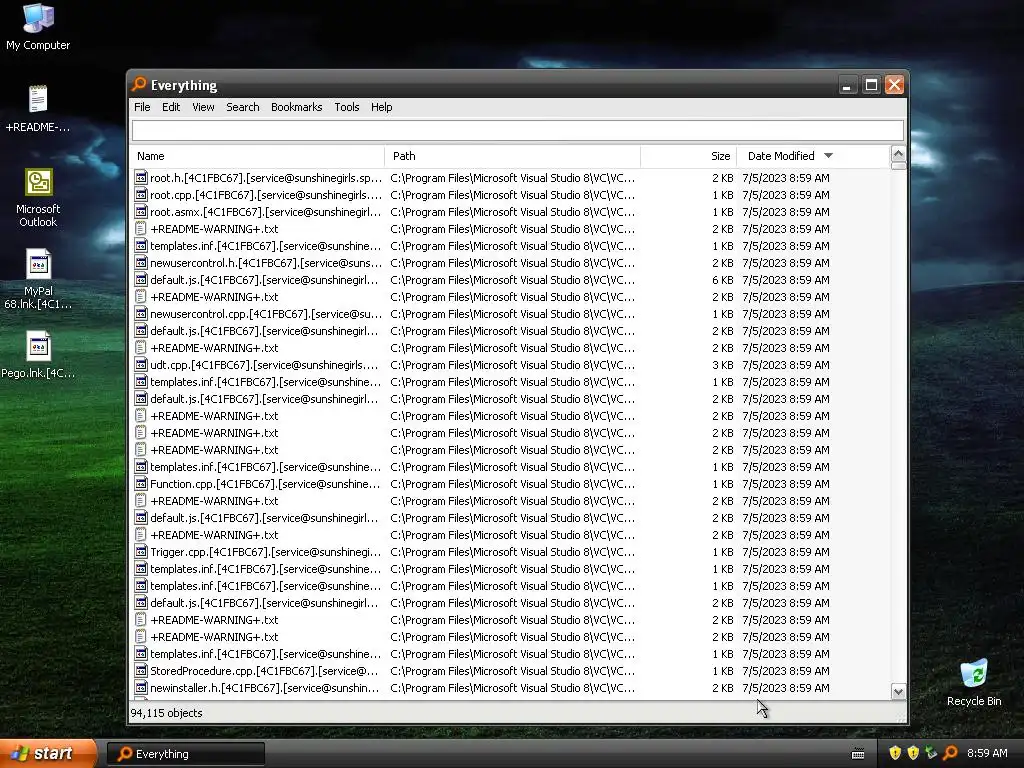
Task: Open the File menu
Action: (142, 107)
